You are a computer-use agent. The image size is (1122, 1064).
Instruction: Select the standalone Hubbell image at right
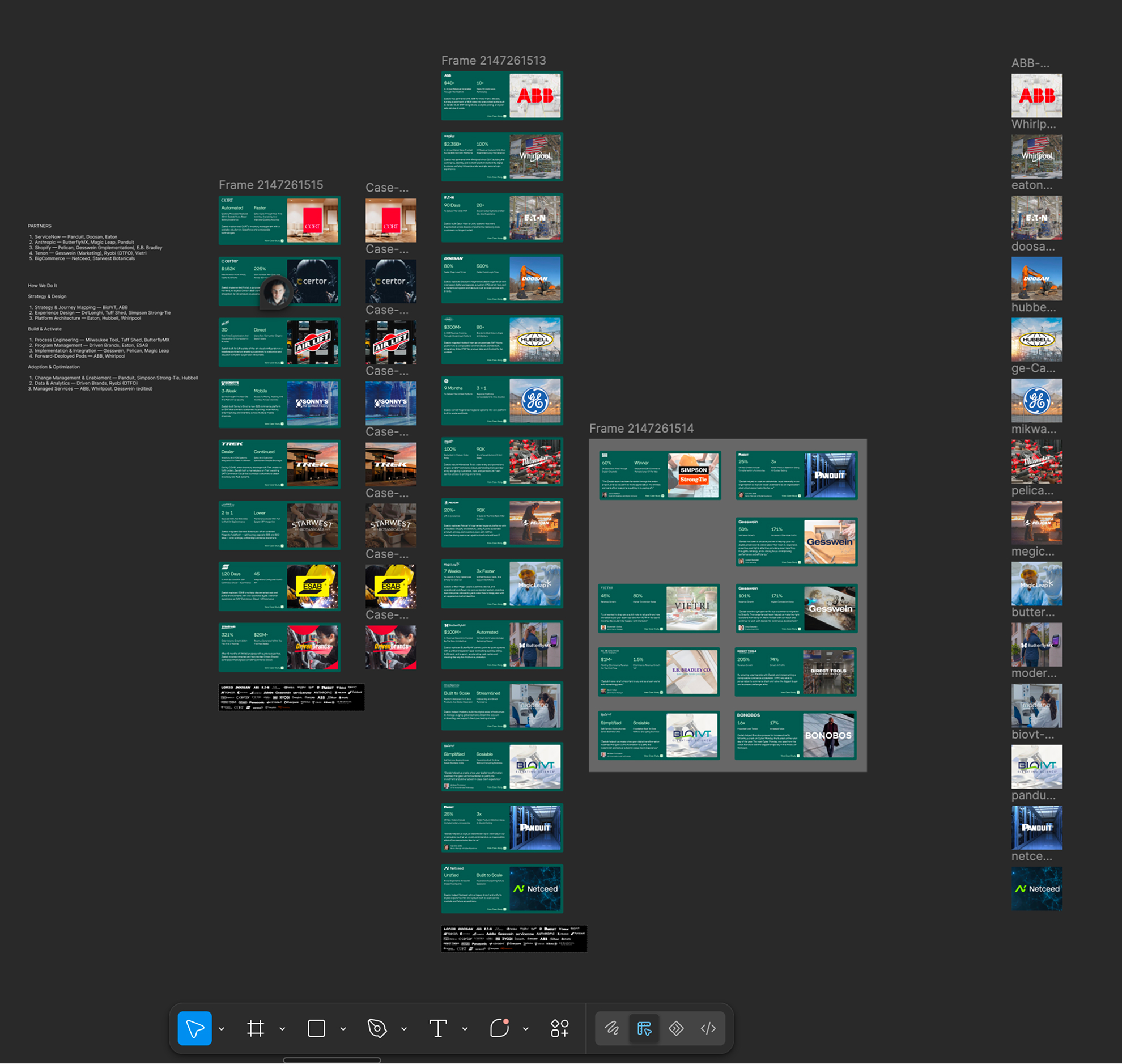tap(1036, 340)
